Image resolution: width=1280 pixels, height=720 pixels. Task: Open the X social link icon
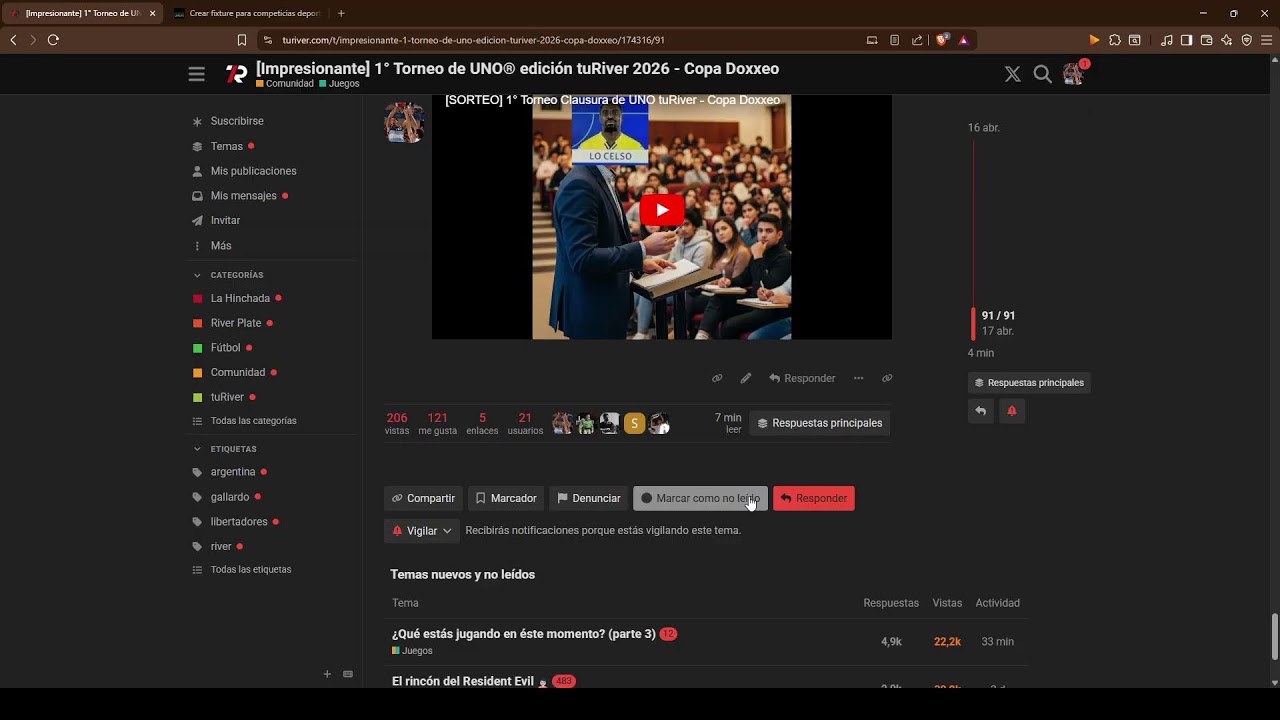tap(1012, 74)
